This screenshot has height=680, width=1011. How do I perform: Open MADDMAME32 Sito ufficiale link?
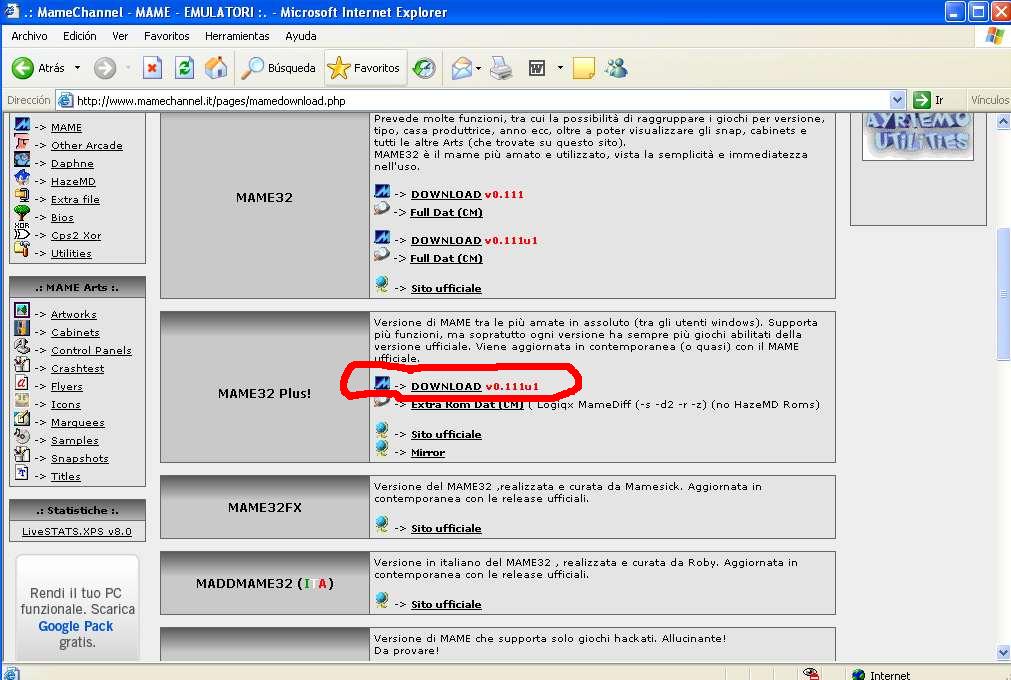(x=446, y=605)
